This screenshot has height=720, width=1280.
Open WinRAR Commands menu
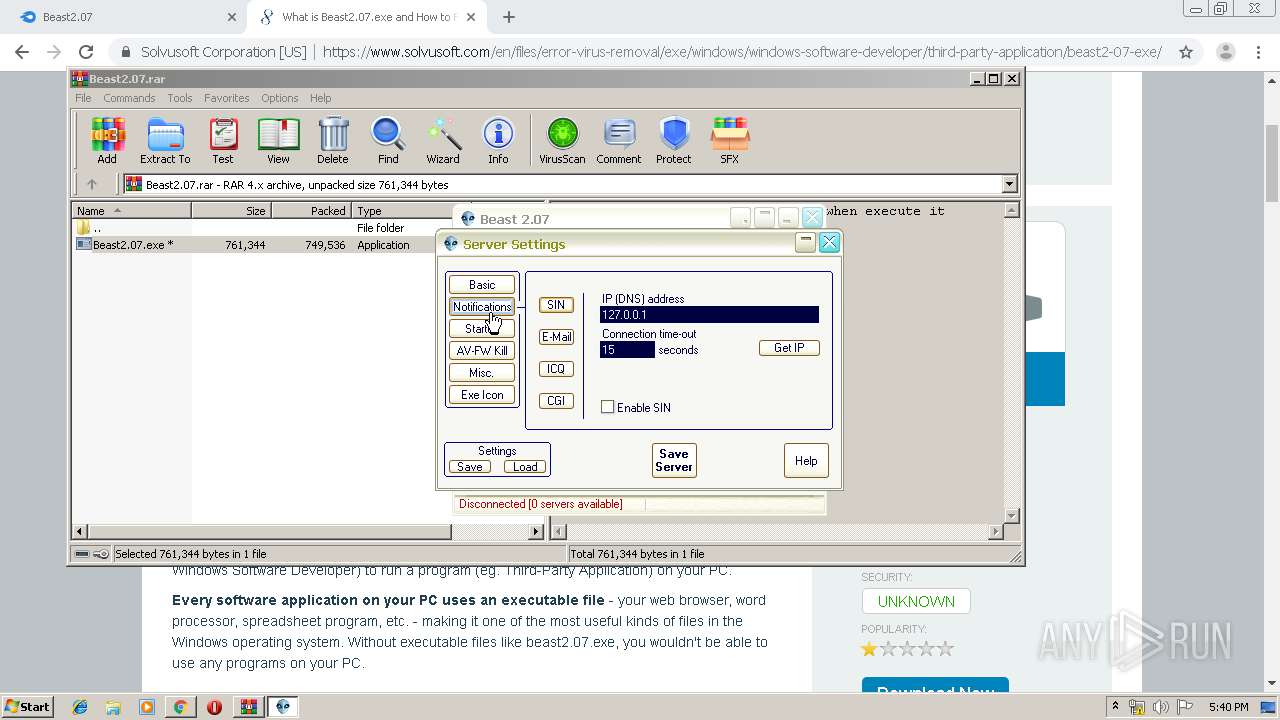coord(129,98)
